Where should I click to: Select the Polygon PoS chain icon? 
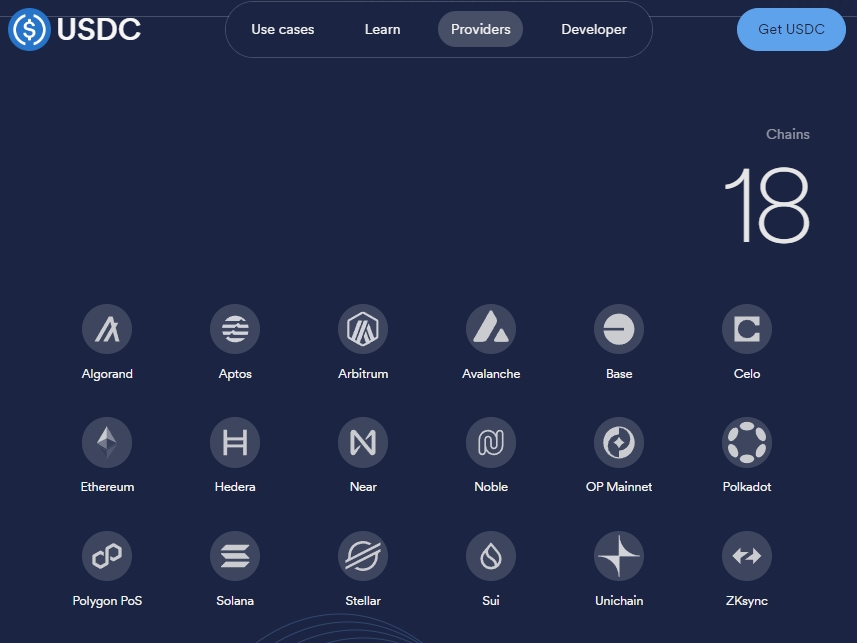(107, 556)
